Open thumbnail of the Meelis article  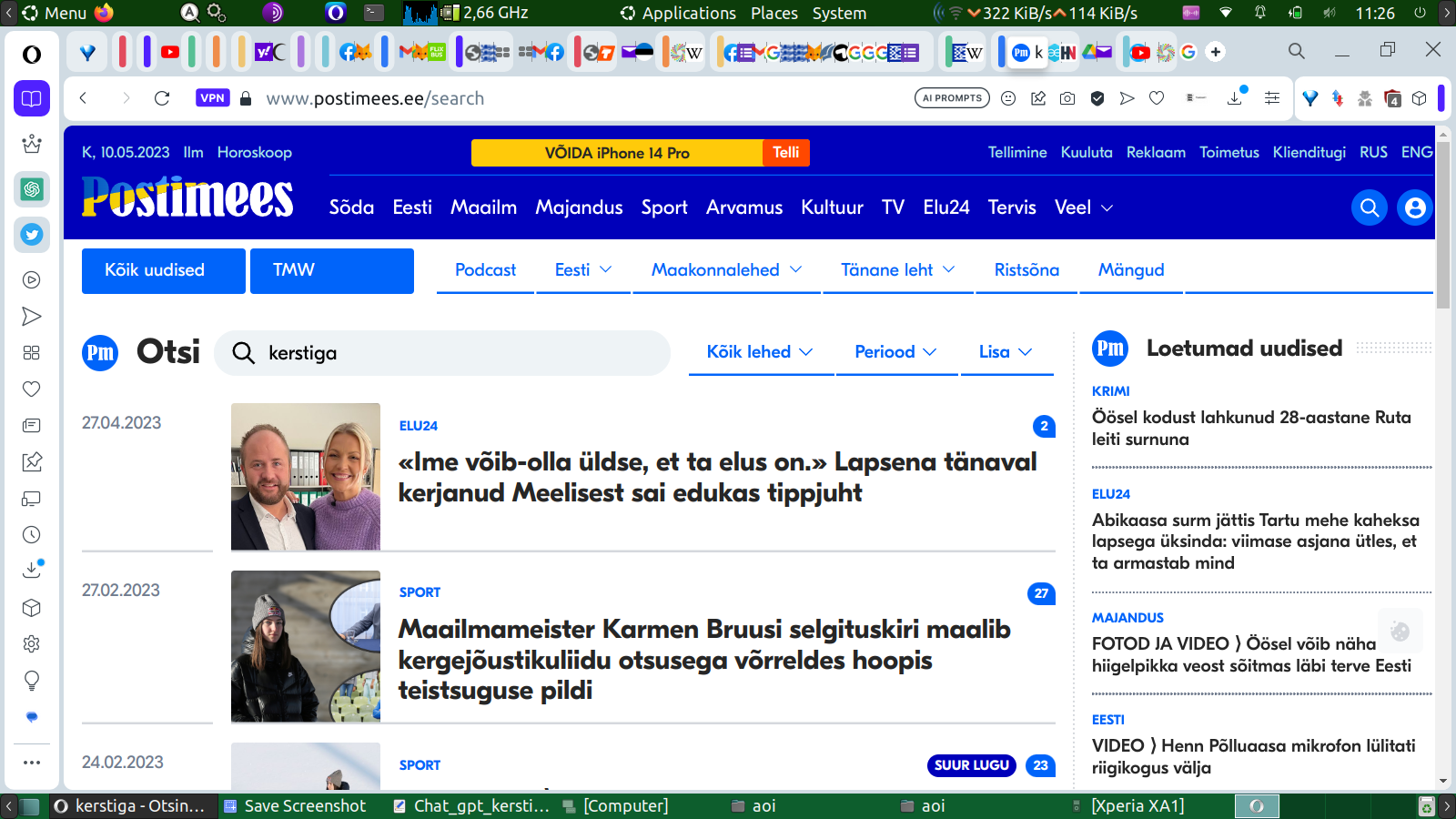306,477
